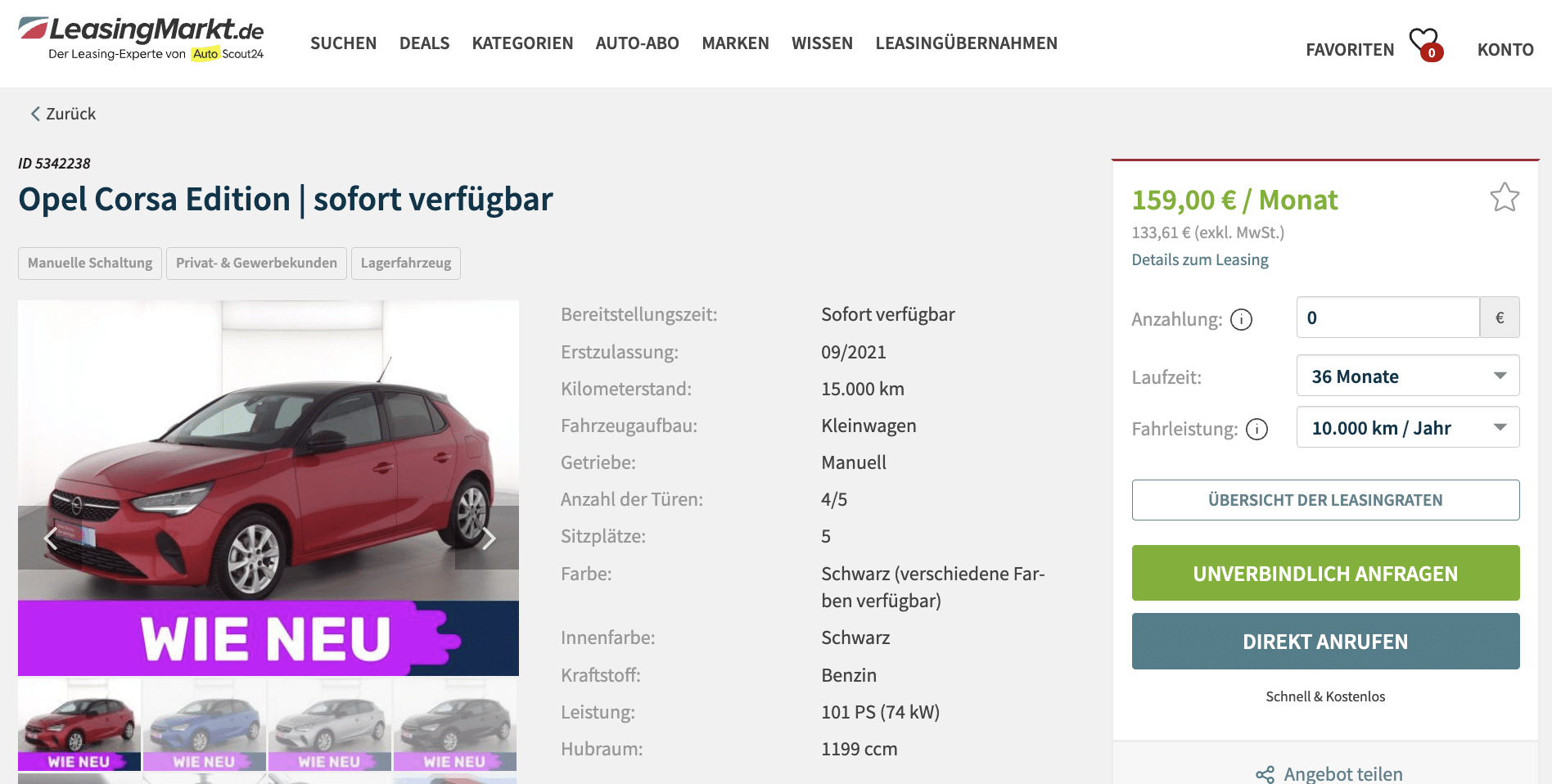This screenshot has width=1552, height=784.
Task: Click the 'Opel Corsa Edition' title
Action: (154, 200)
